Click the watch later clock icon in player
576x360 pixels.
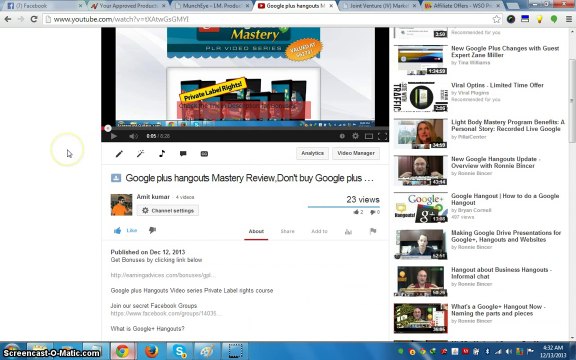tap(342, 136)
